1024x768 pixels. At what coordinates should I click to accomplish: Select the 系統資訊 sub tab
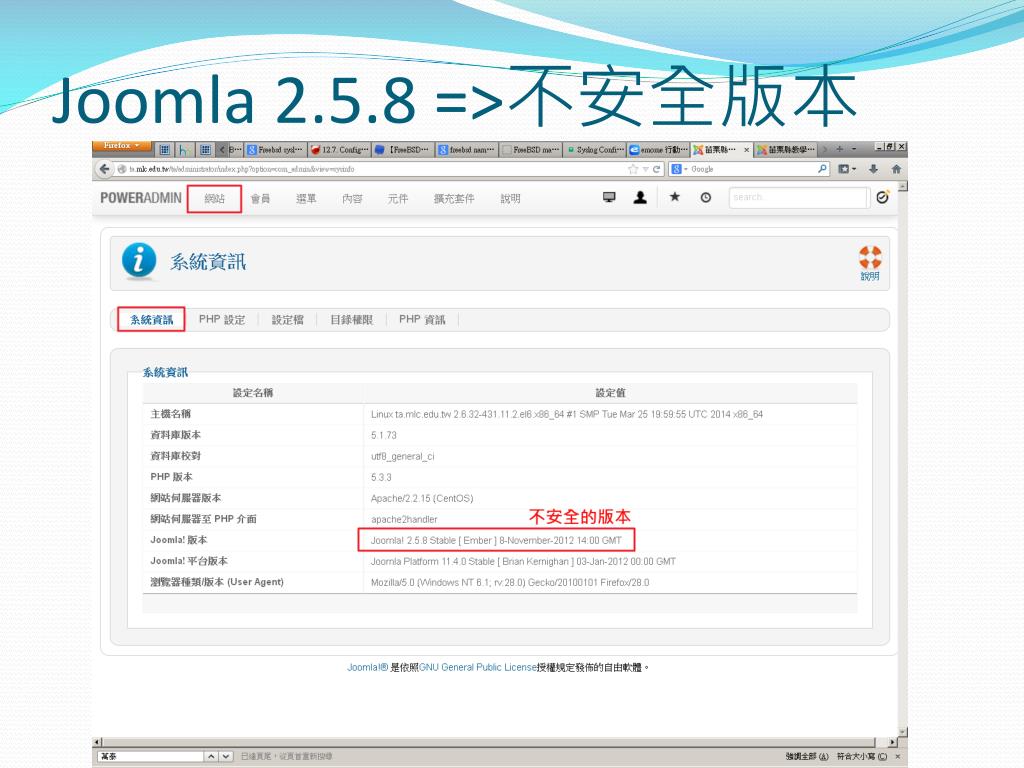click(x=152, y=319)
